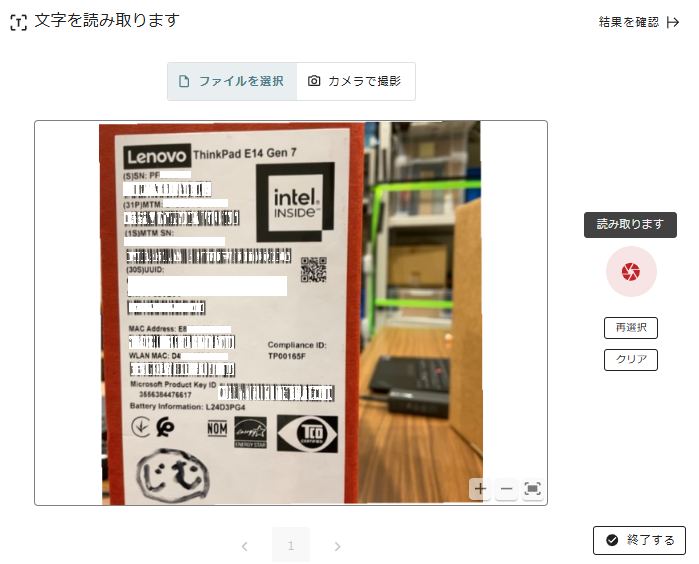Go to next page arrow
Screen dimensions: 699x564
point(337,546)
